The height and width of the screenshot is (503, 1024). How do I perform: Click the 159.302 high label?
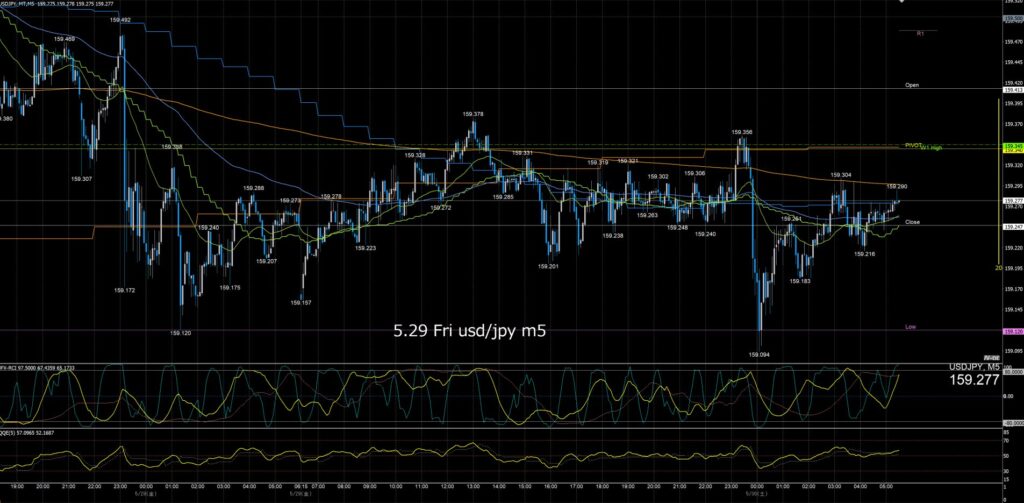pos(658,177)
